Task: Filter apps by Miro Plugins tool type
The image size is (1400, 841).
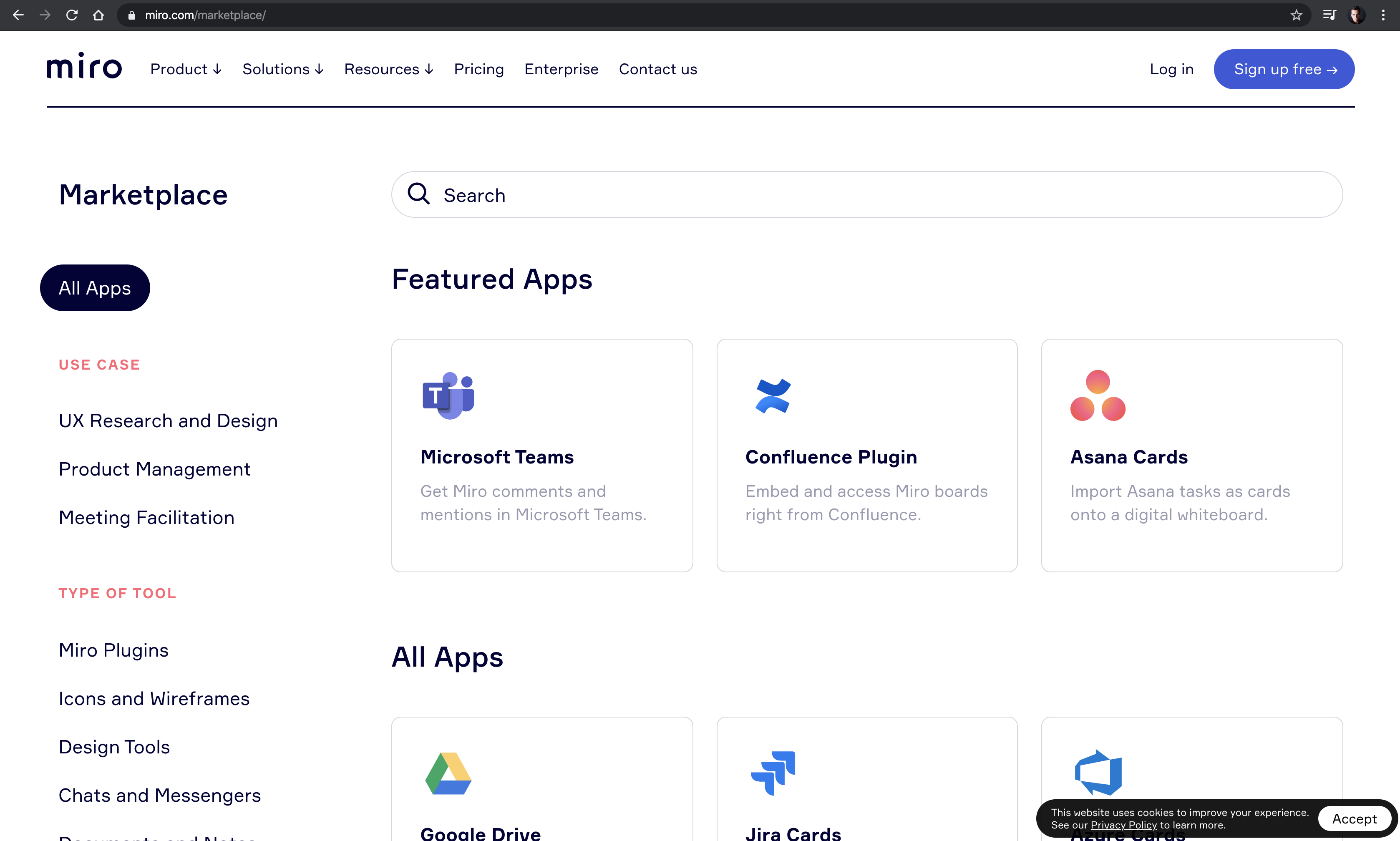Action: pos(113,650)
